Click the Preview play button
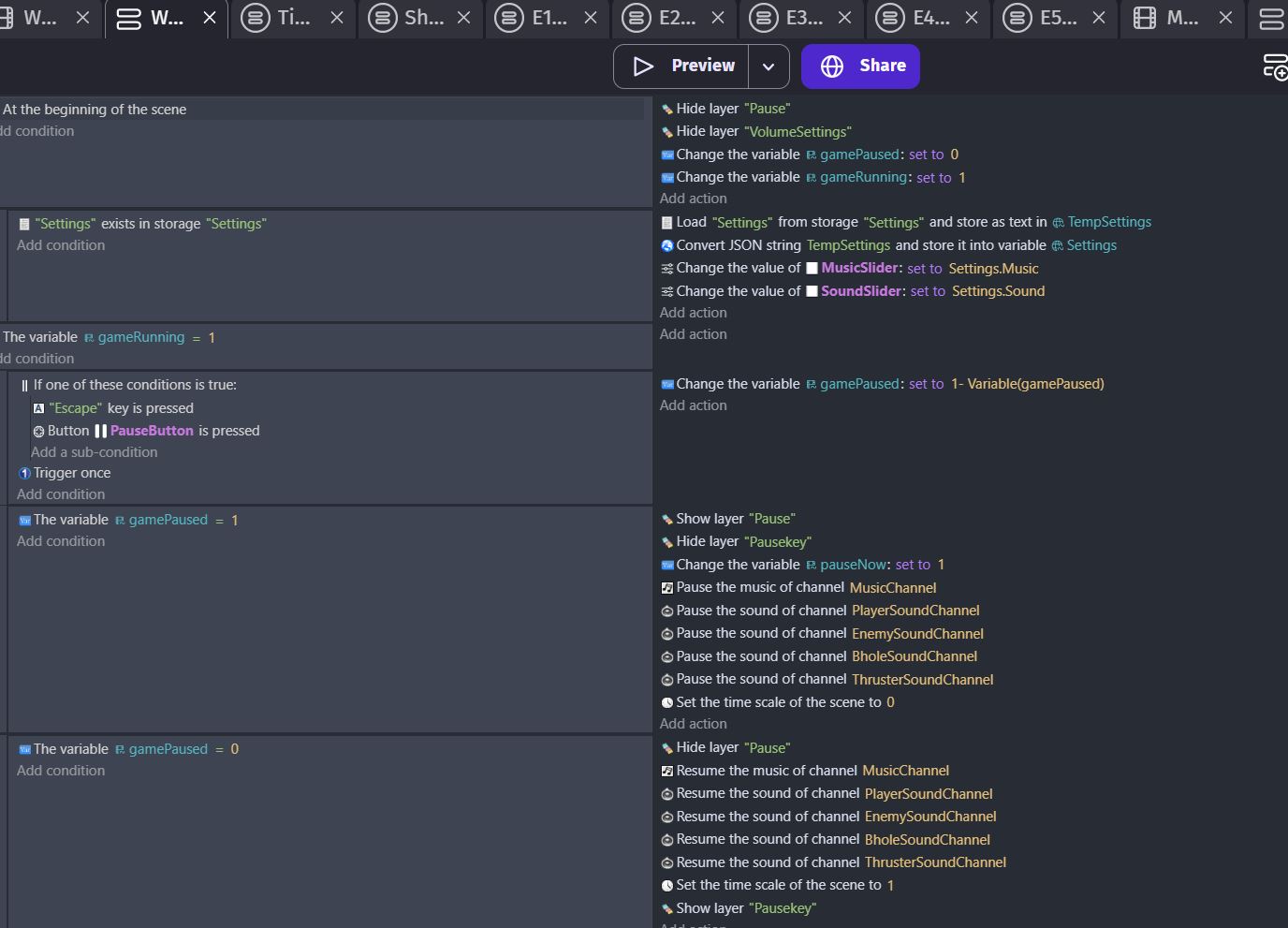This screenshot has height=928, width=1288. point(681,66)
